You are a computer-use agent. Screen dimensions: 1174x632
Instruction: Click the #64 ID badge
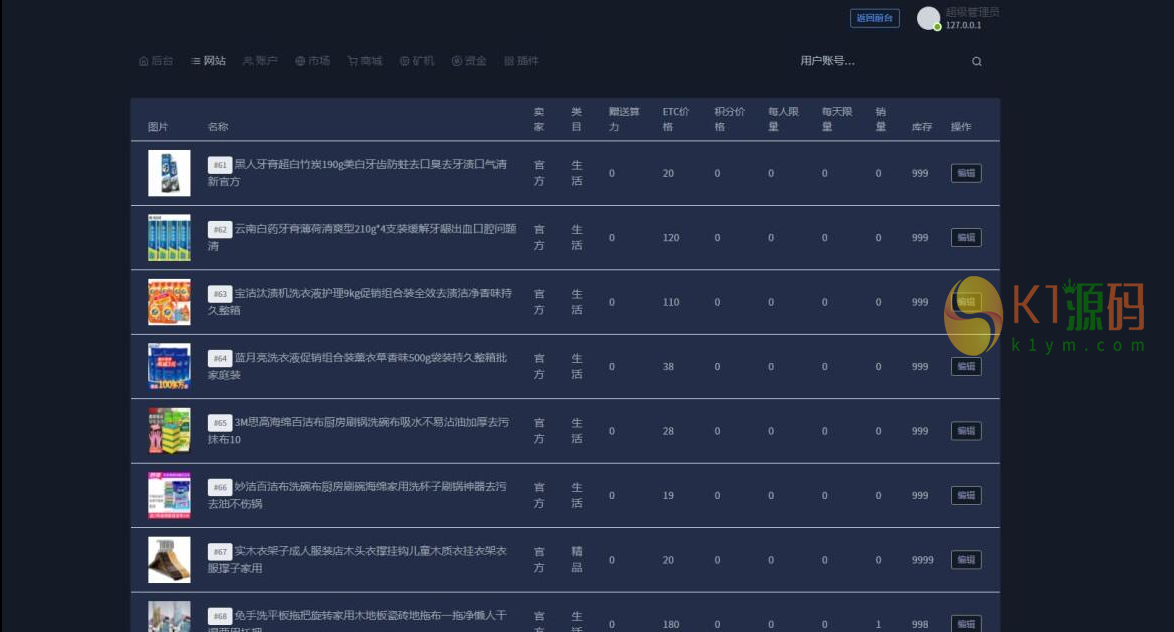click(219, 358)
